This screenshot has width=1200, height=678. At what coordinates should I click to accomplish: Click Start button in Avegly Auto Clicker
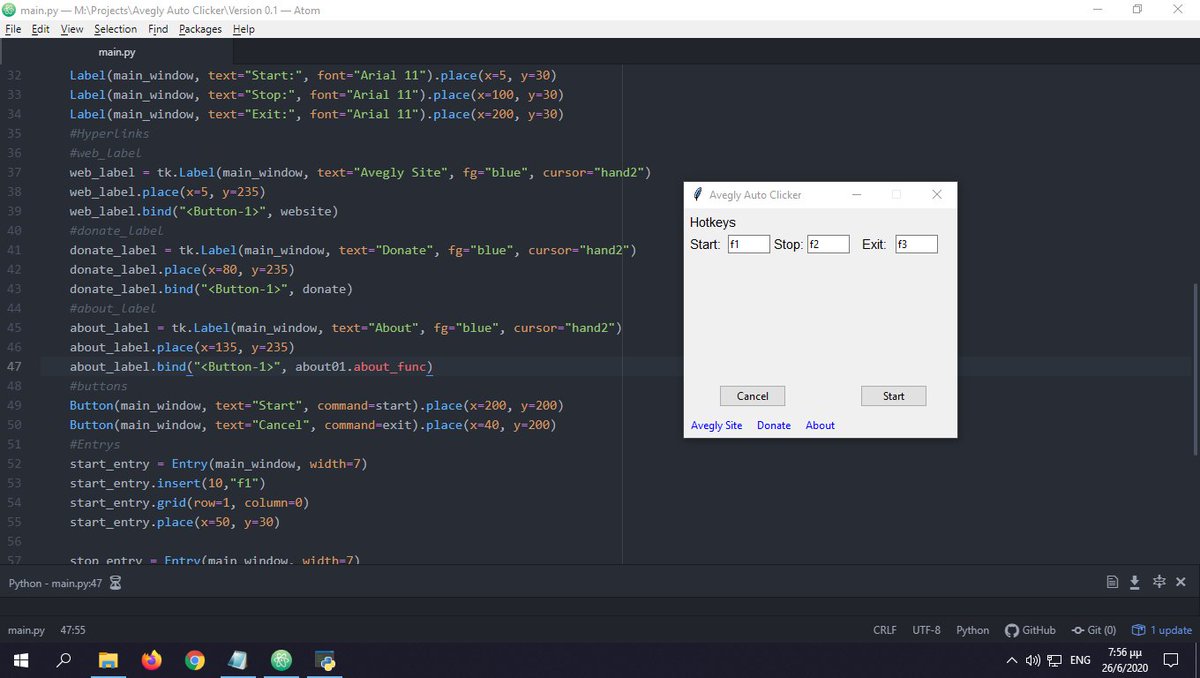pos(893,396)
